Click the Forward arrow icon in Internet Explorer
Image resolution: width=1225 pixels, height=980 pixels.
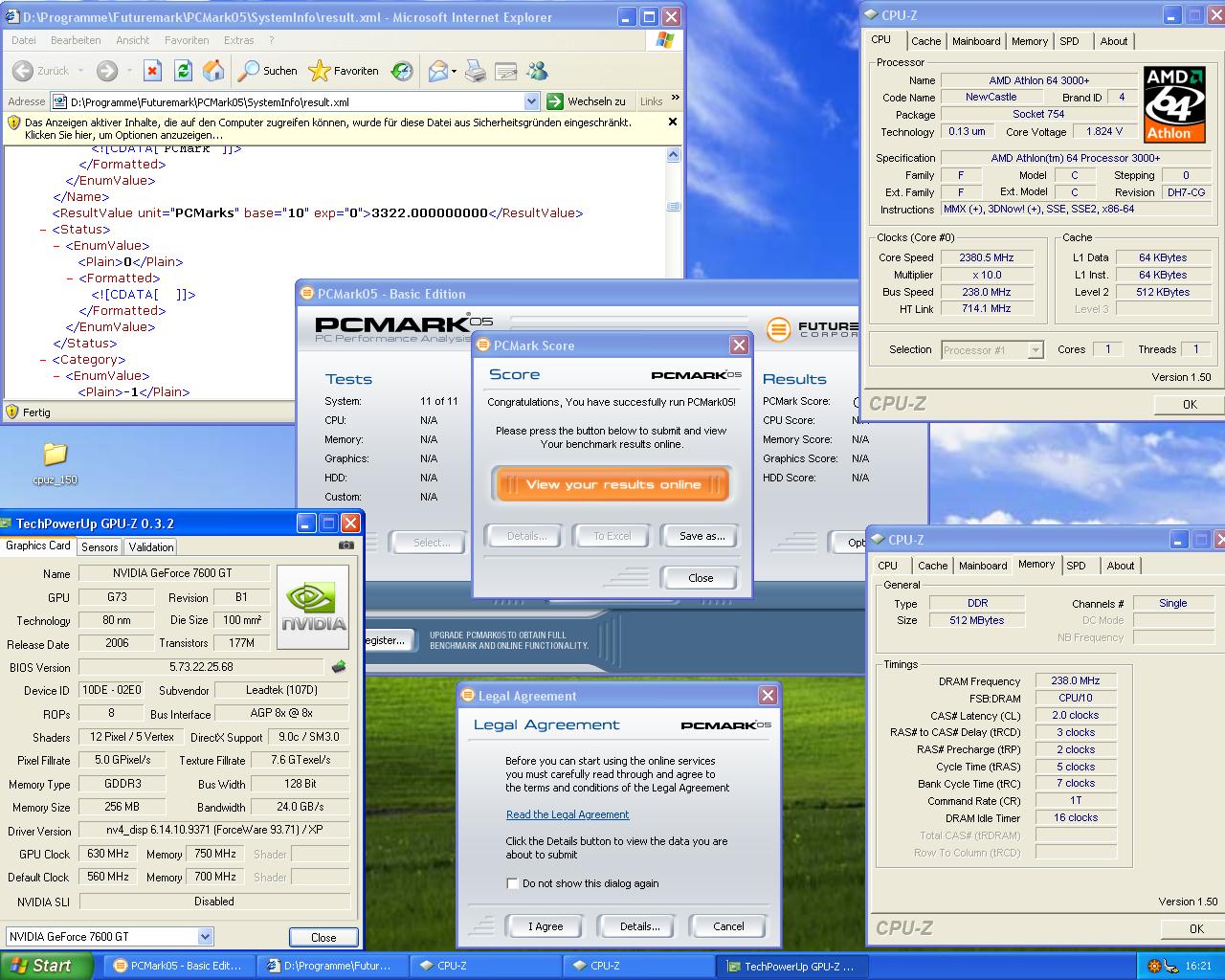click(x=107, y=71)
